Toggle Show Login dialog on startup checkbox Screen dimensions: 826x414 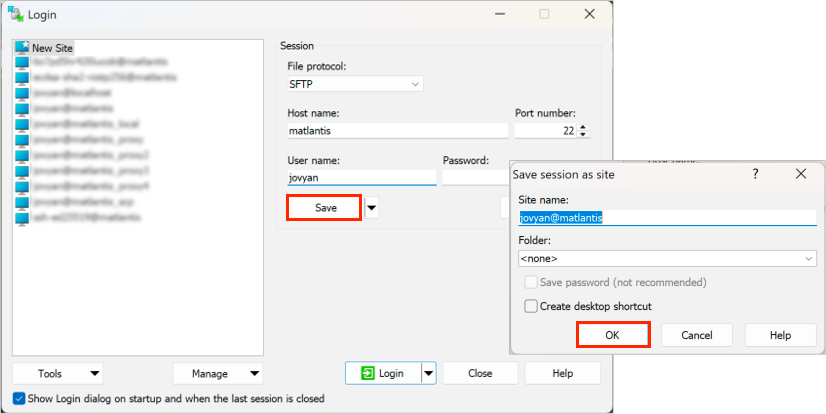click(19, 398)
